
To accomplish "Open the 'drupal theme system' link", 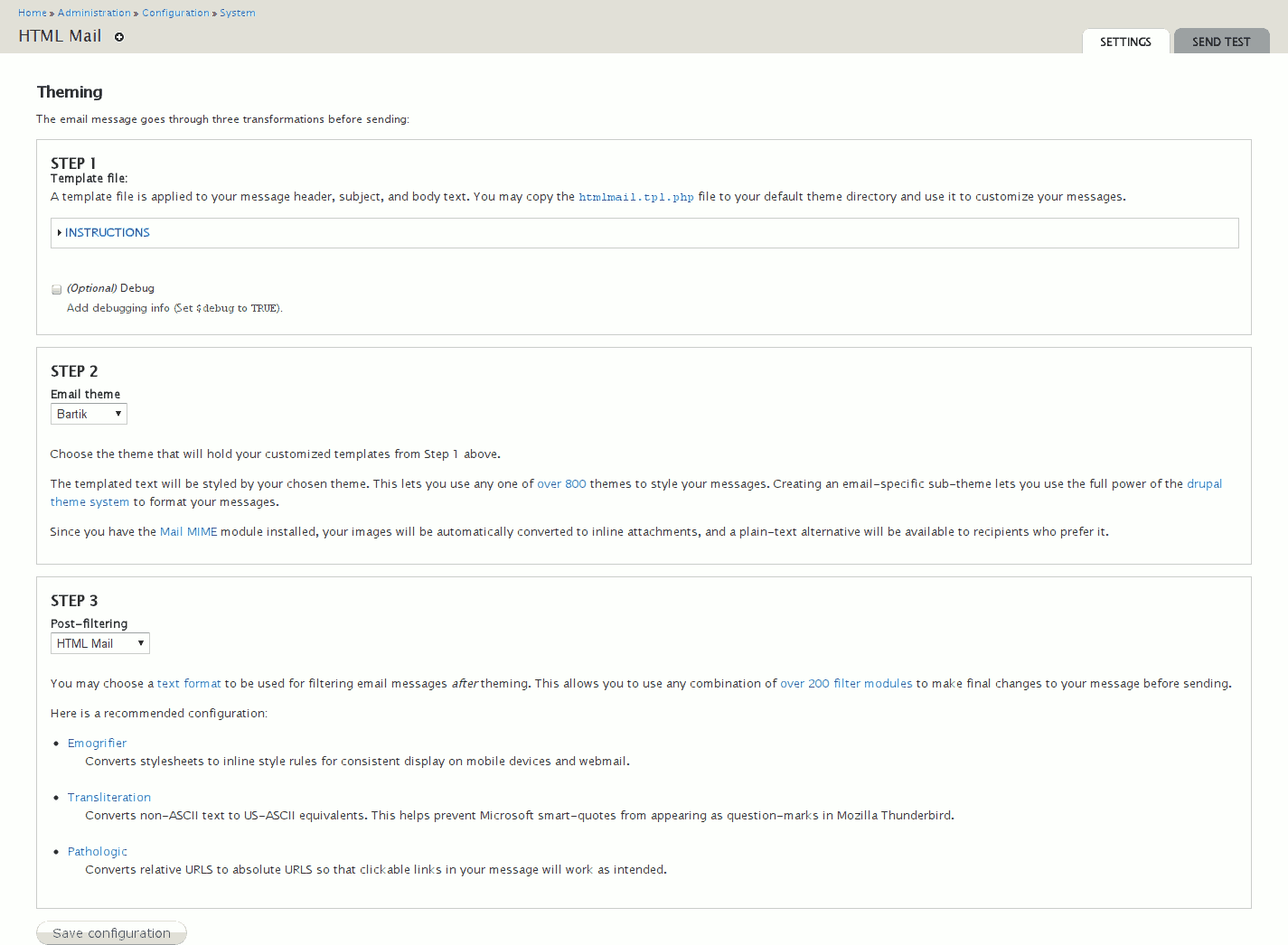I will coord(1204,484).
